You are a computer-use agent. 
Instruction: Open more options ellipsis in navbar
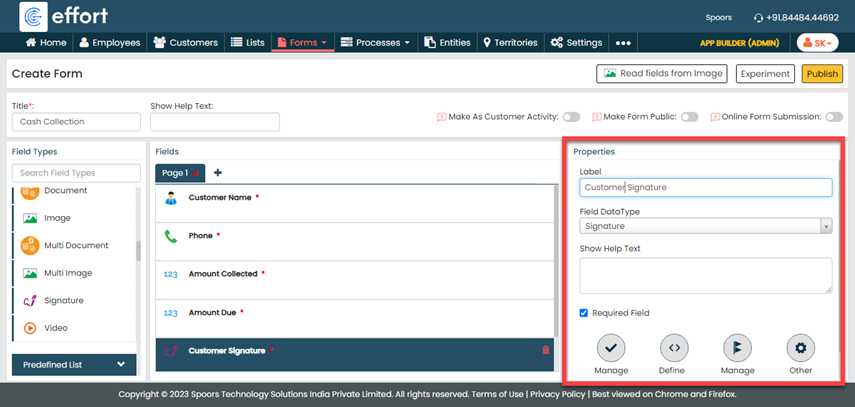tap(623, 43)
